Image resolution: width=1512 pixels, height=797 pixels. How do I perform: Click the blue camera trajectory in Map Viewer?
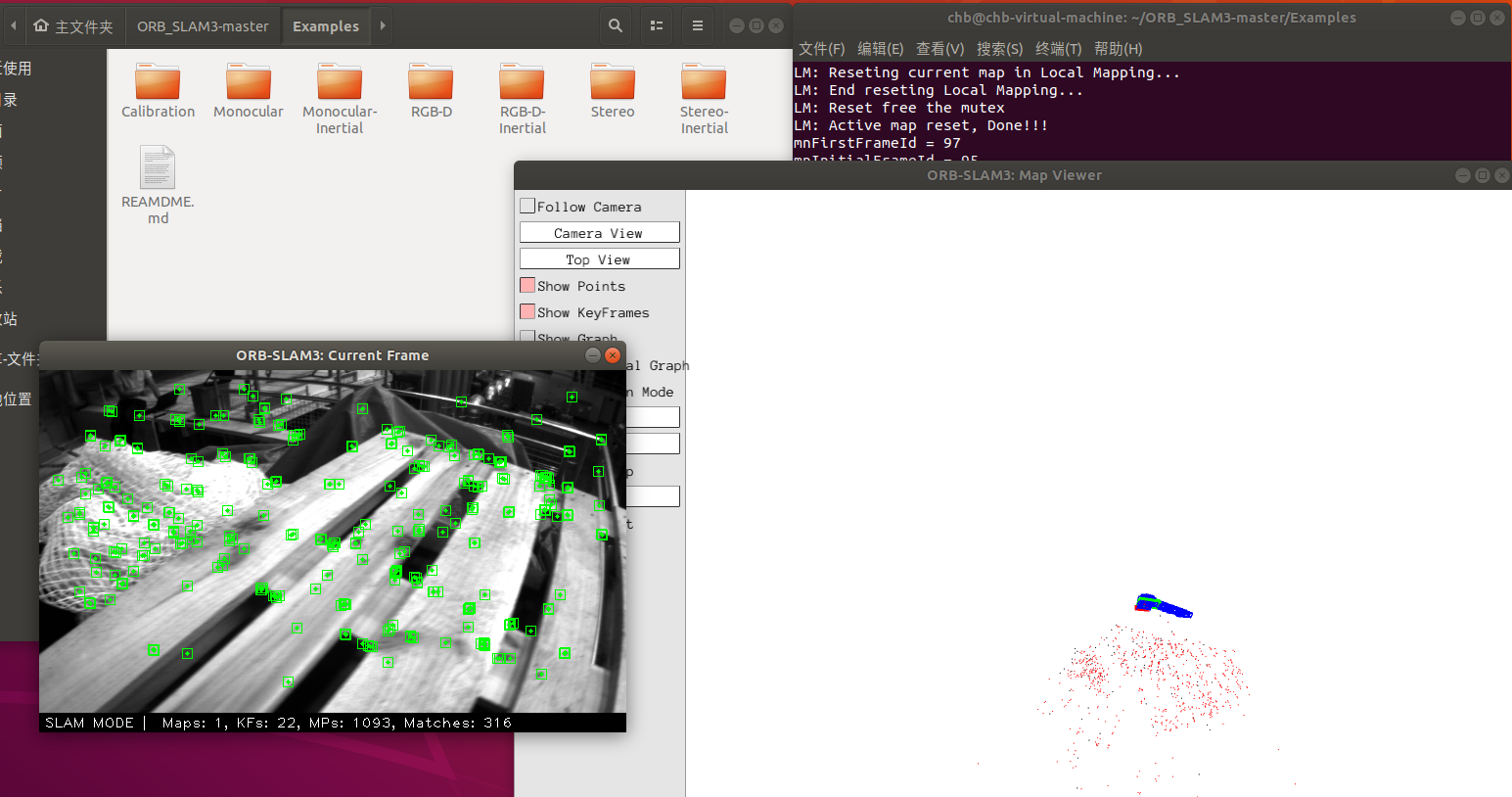click(x=1163, y=606)
